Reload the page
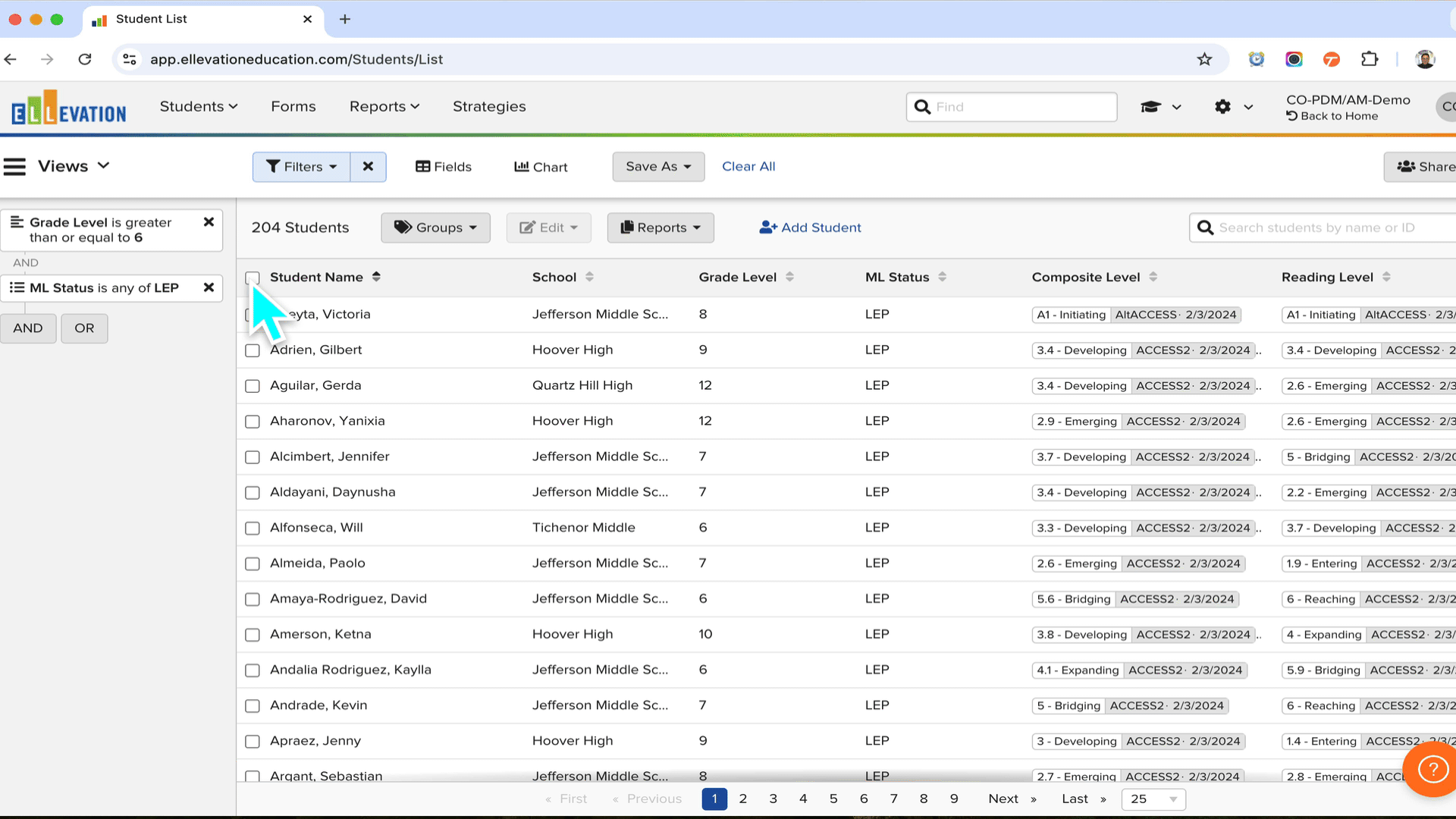The image size is (1456, 819). coord(85,59)
